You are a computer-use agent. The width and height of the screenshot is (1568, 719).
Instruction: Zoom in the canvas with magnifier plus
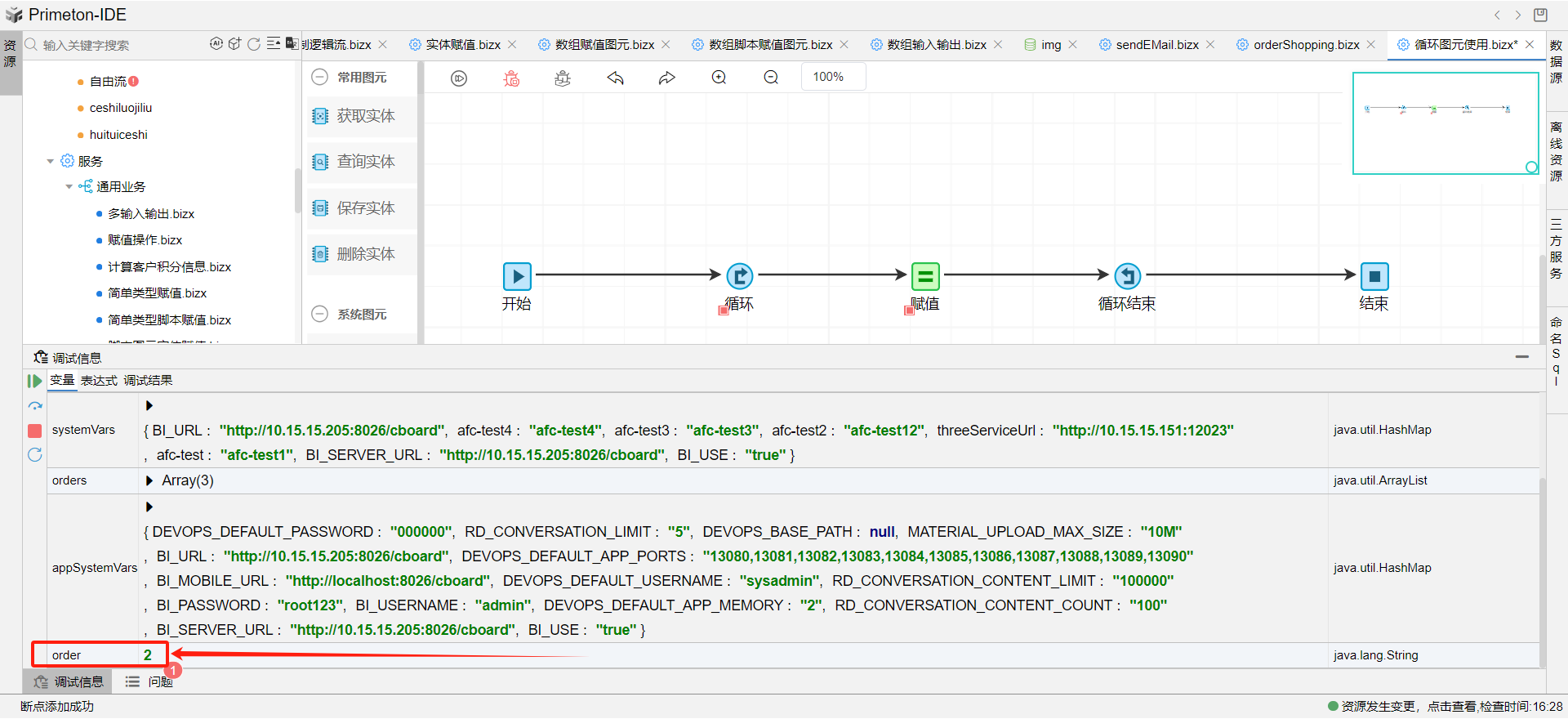[x=719, y=78]
